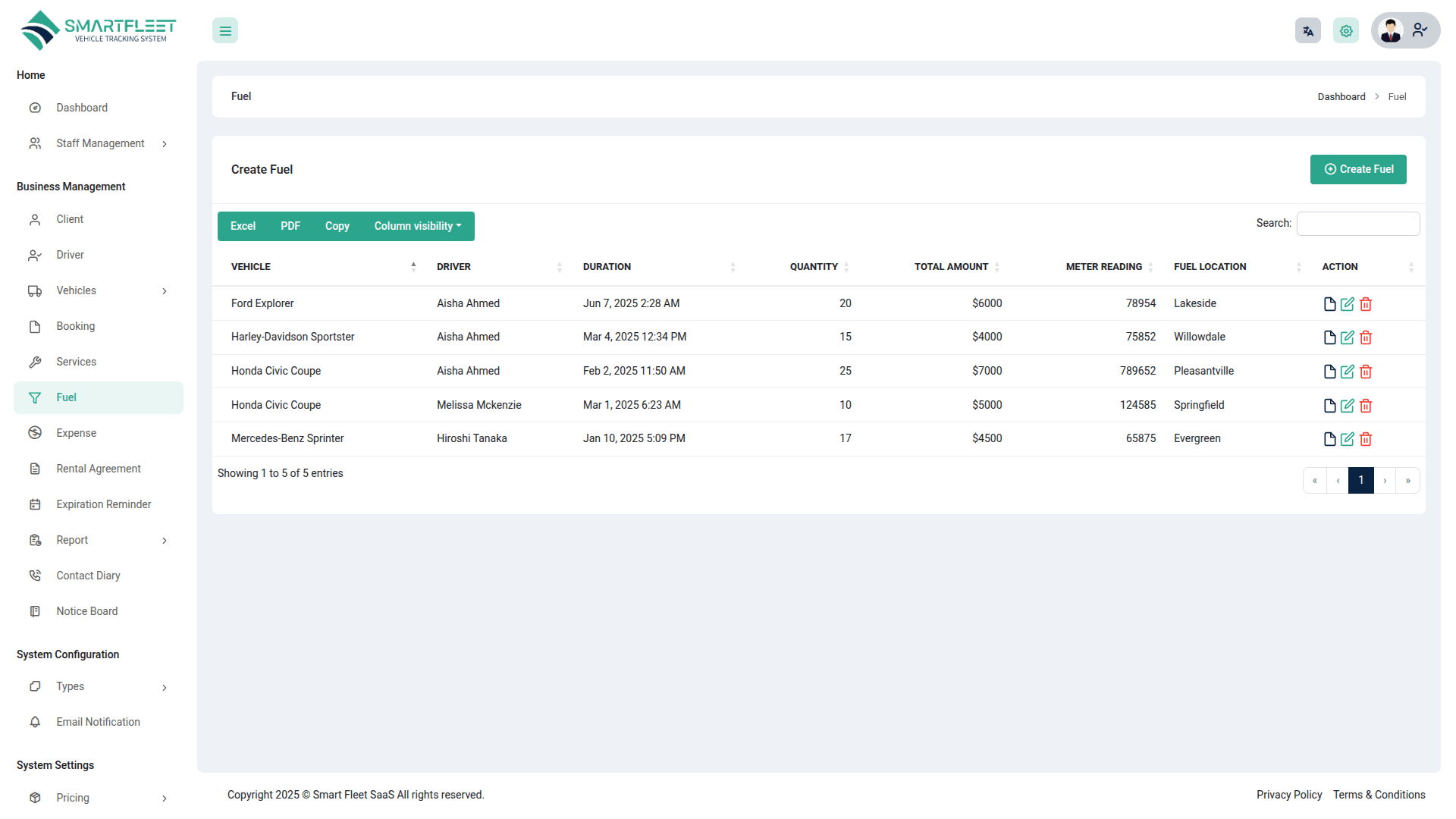This screenshot has height=819, width=1456.
Task: Export the table to Excel
Action: 243,226
